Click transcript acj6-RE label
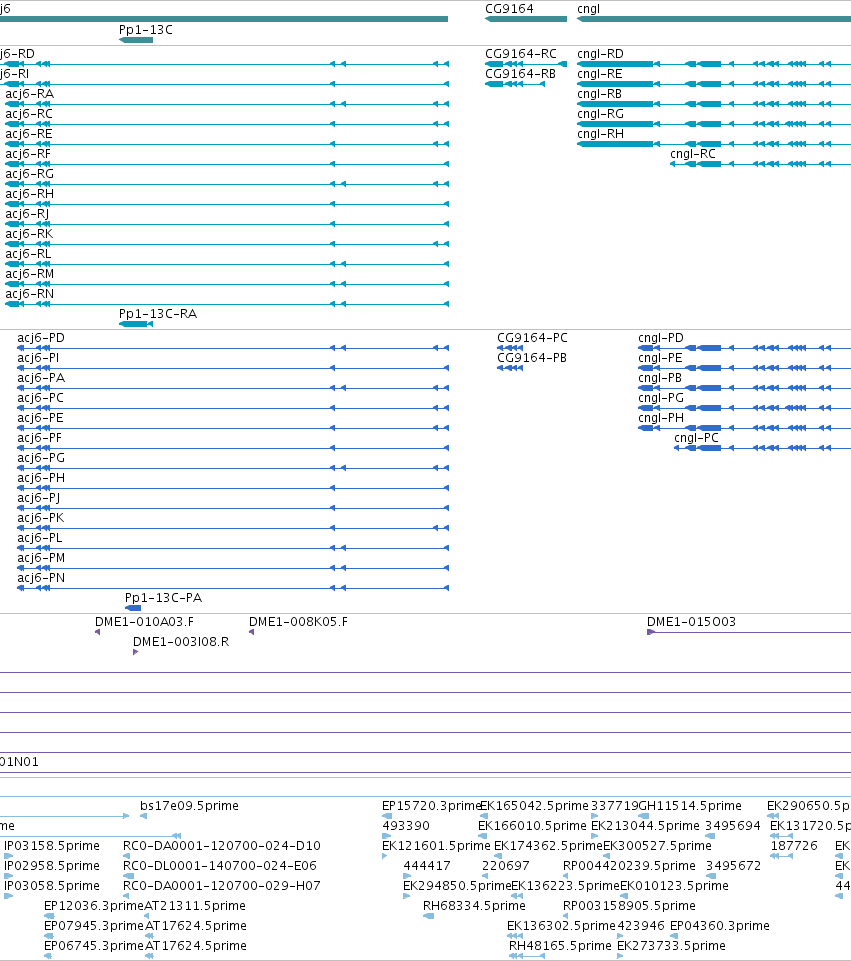 (29, 134)
